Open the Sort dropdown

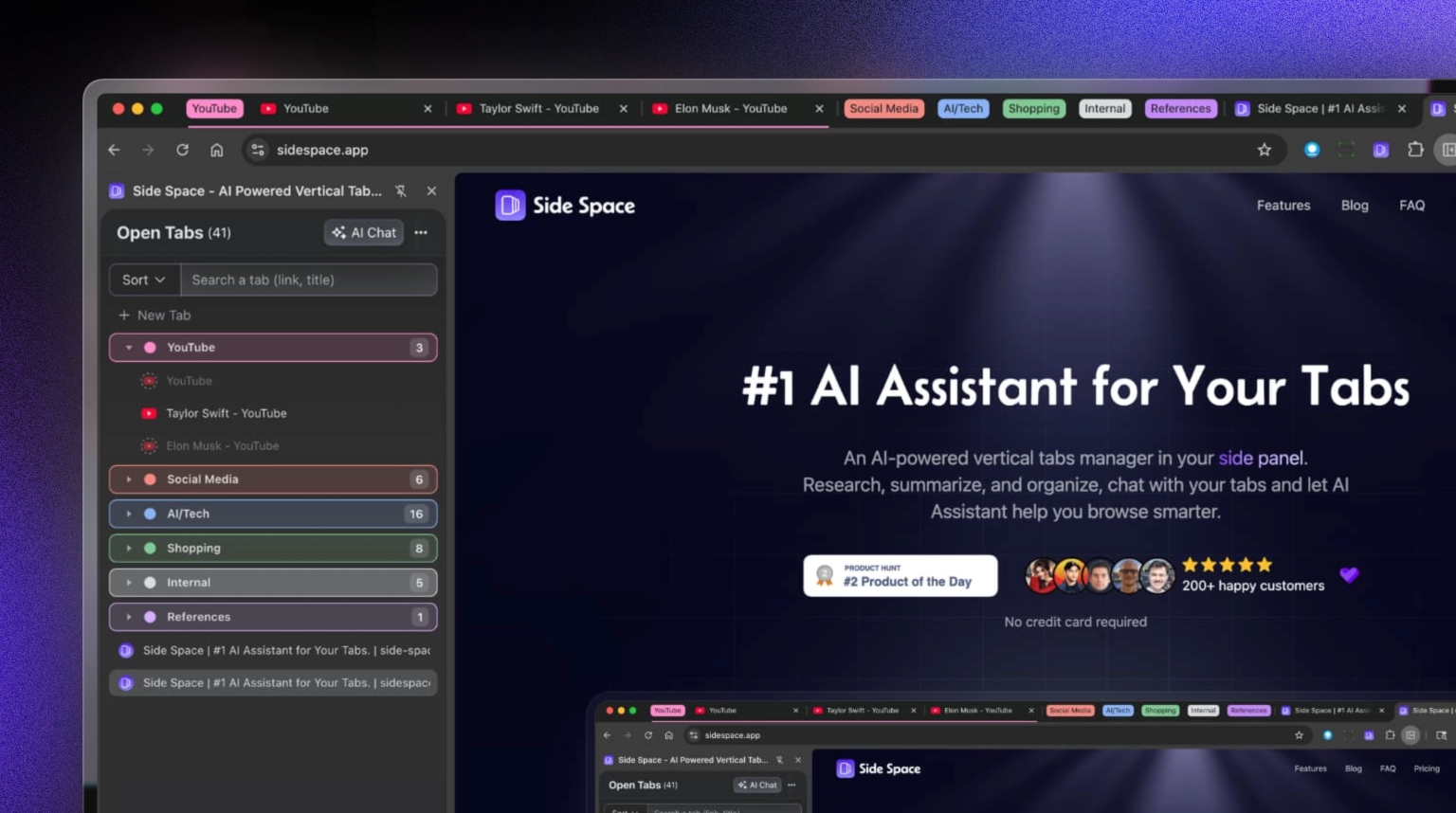(144, 280)
